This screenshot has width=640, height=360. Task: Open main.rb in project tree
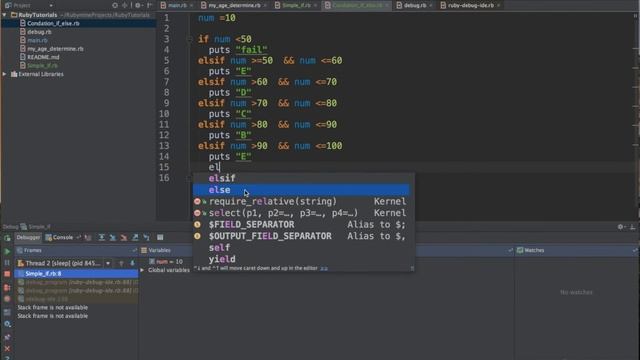[x=37, y=40]
